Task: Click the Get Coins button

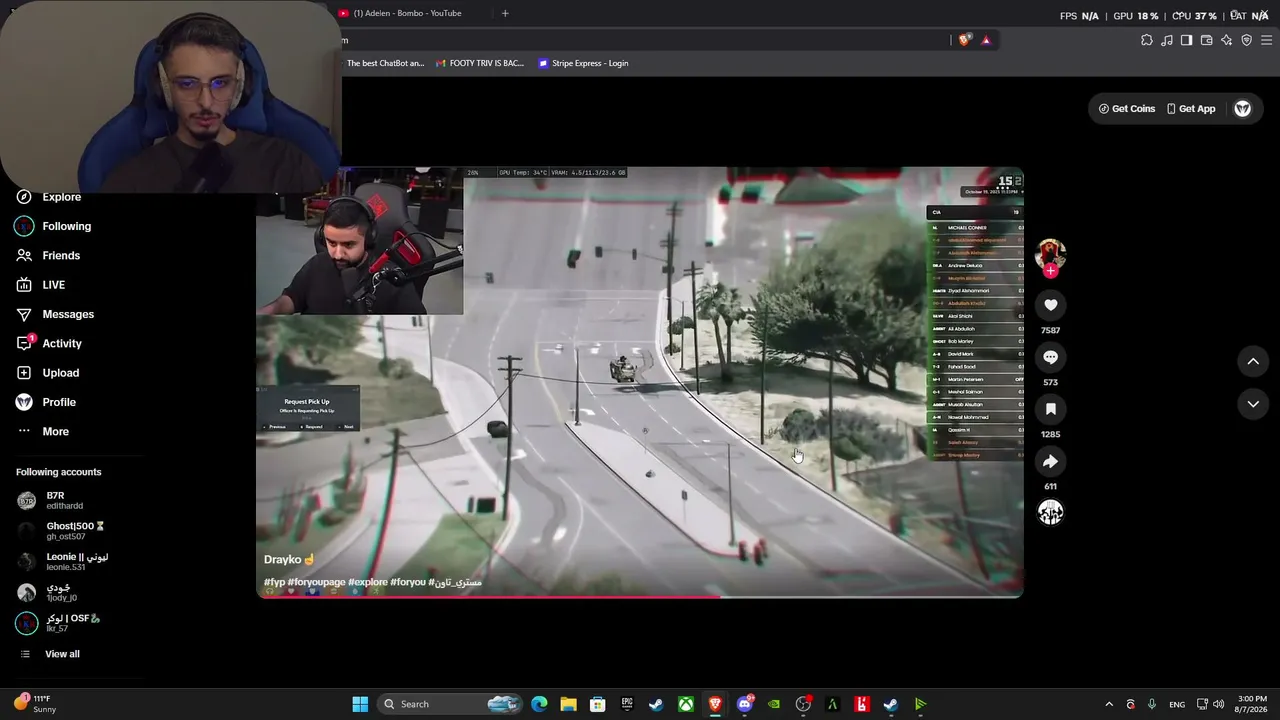Action: (1126, 109)
